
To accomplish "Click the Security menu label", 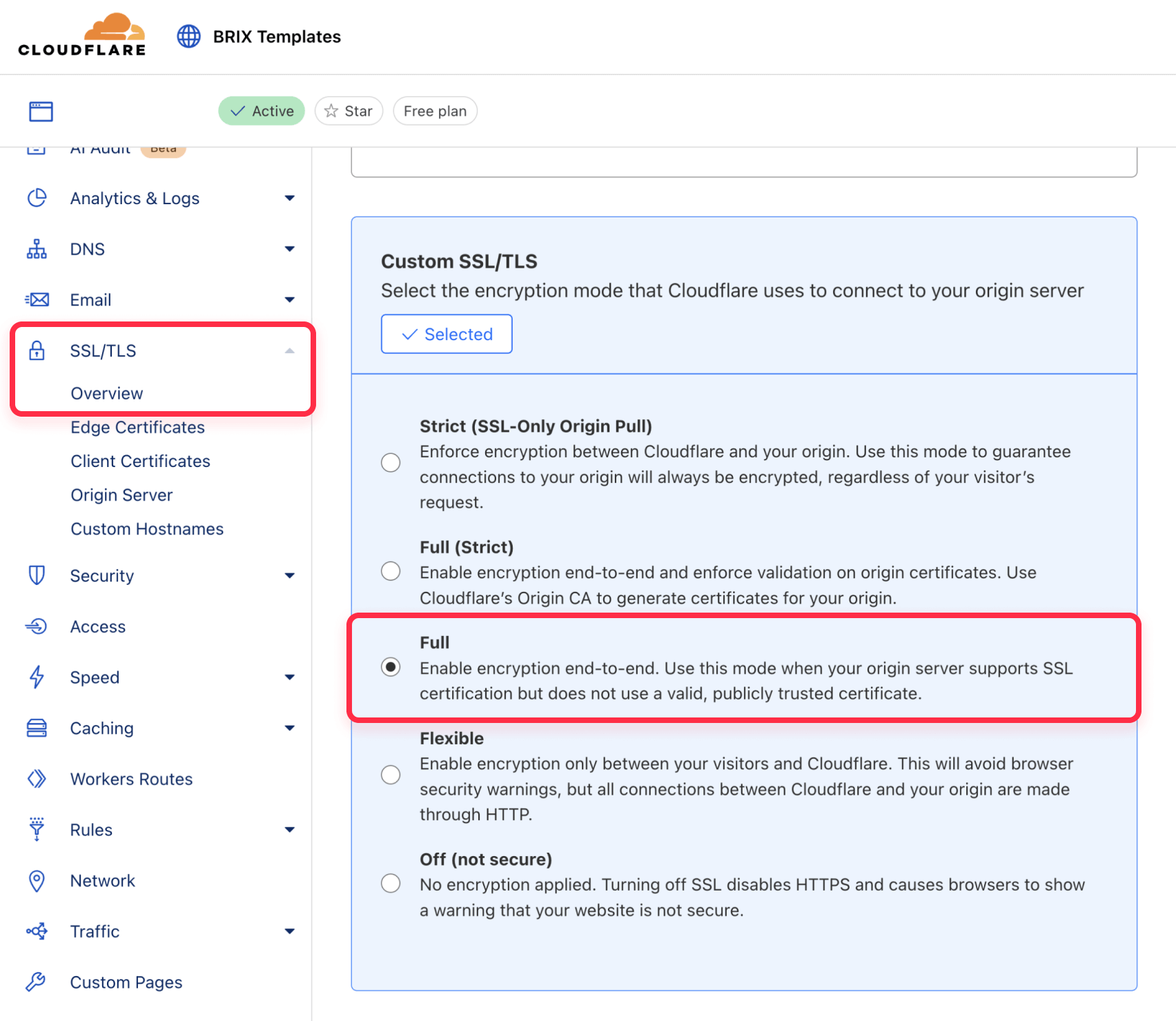I will (x=101, y=575).
